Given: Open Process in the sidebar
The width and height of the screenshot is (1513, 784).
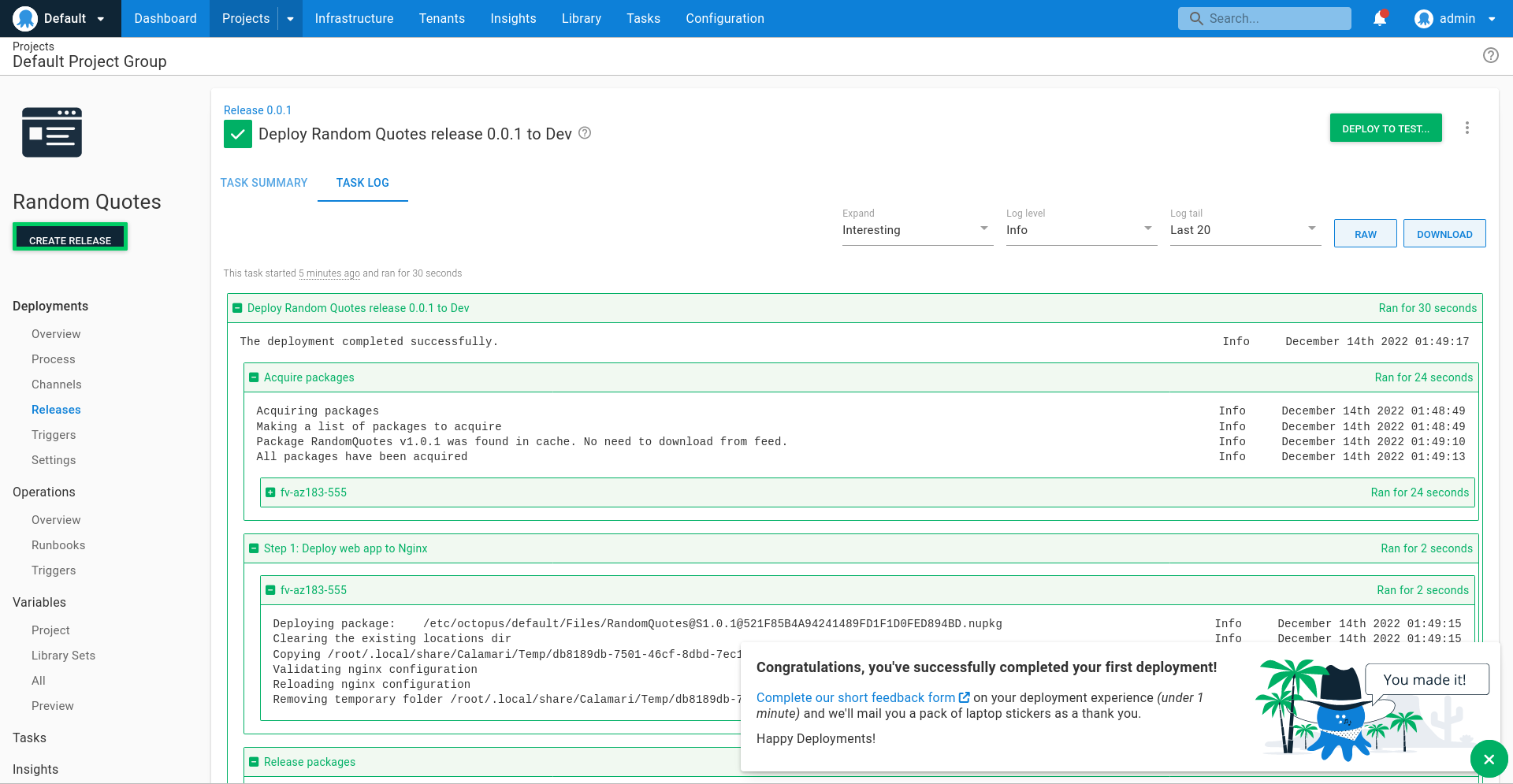Looking at the screenshot, I should pos(54,359).
